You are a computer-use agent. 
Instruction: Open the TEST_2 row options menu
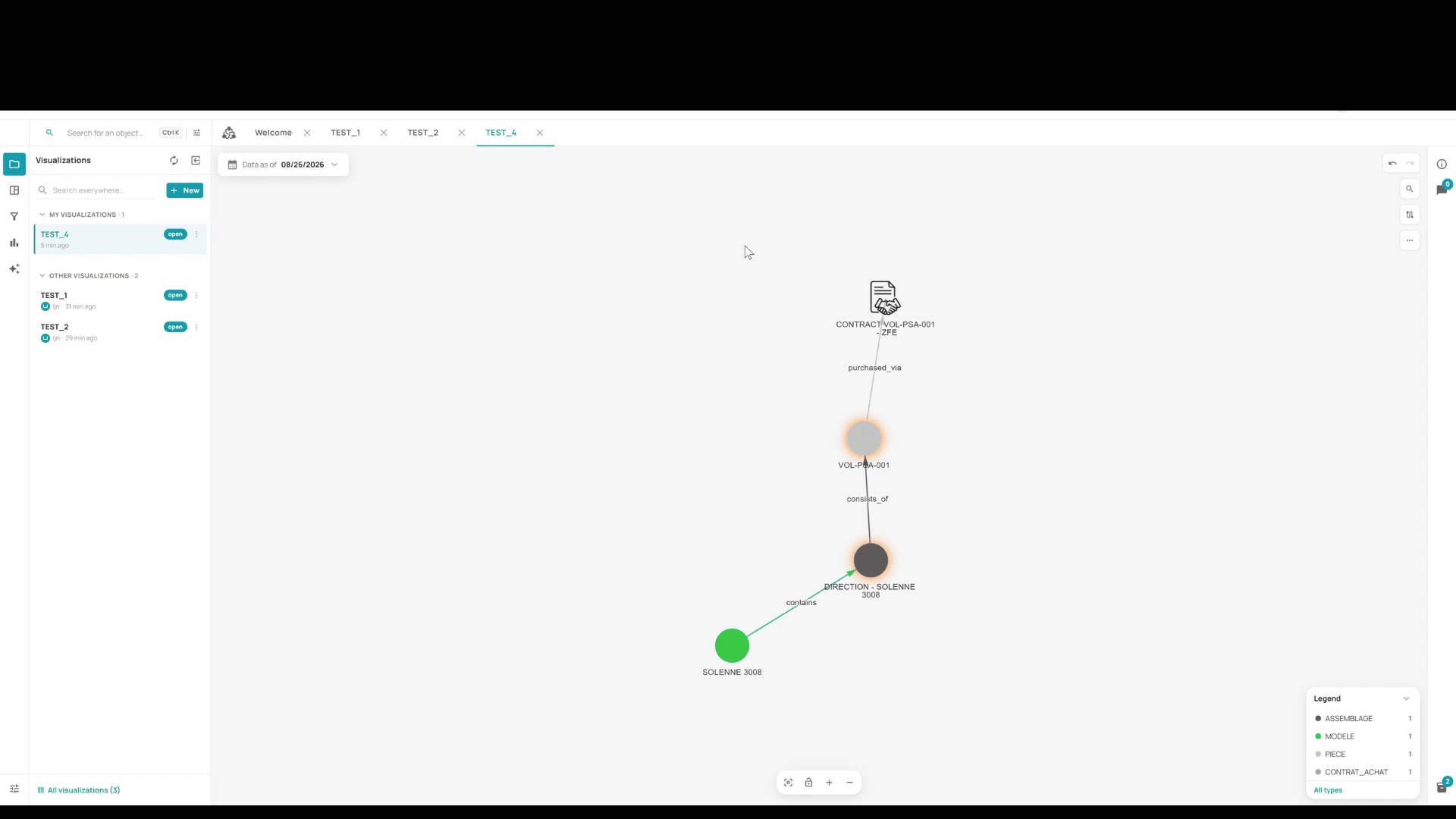(196, 328)
